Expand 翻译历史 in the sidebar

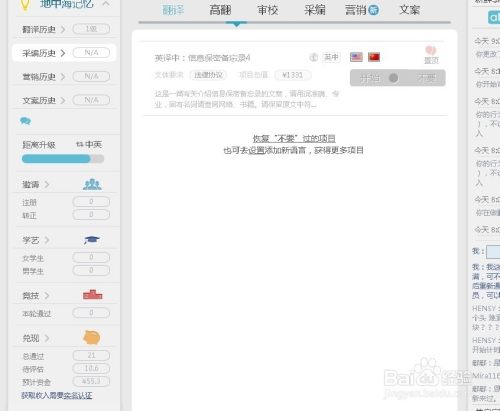(x=44, y=30)
